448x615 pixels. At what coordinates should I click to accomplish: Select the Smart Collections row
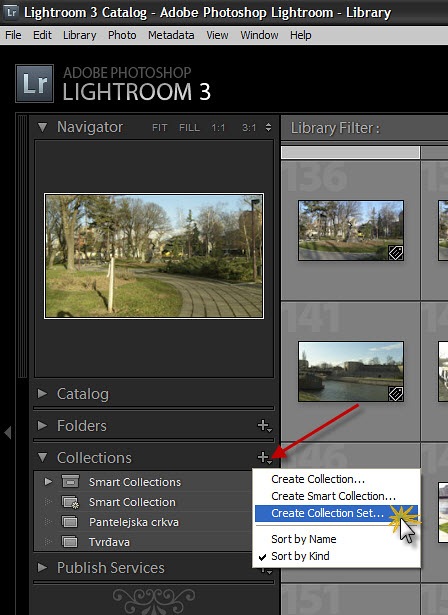143,482
